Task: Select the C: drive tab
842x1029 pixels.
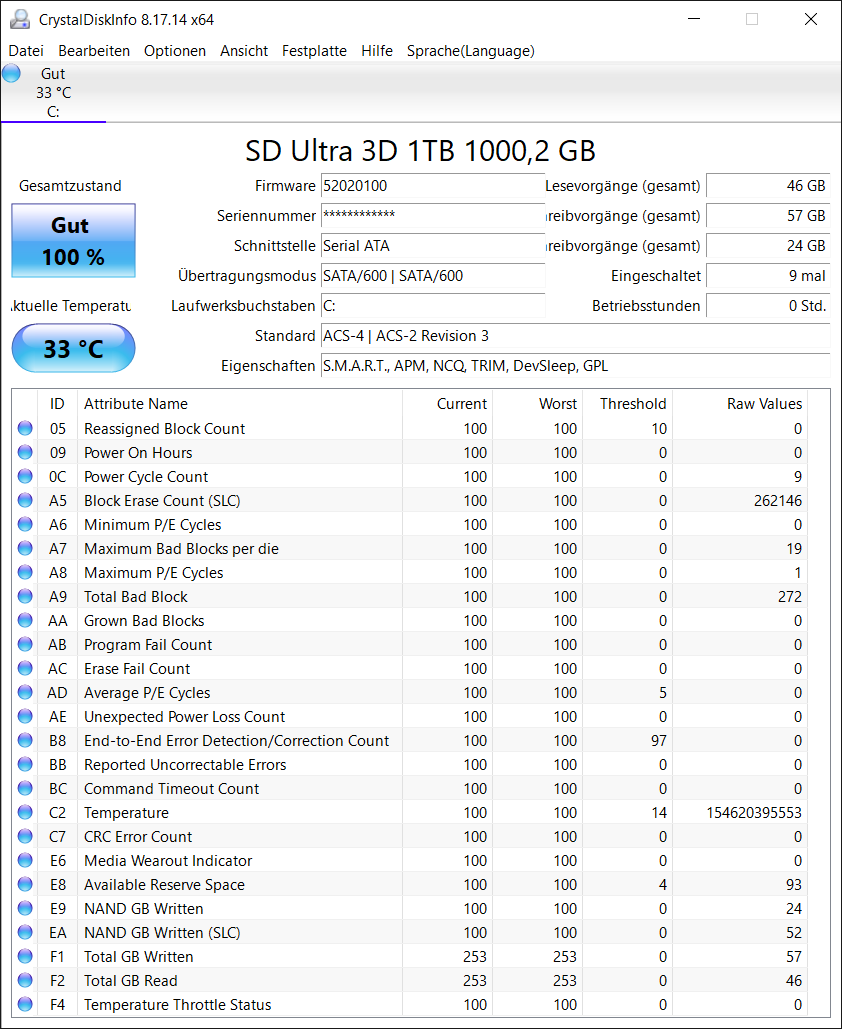Action: pyautogui.click(x=53, y=93)
